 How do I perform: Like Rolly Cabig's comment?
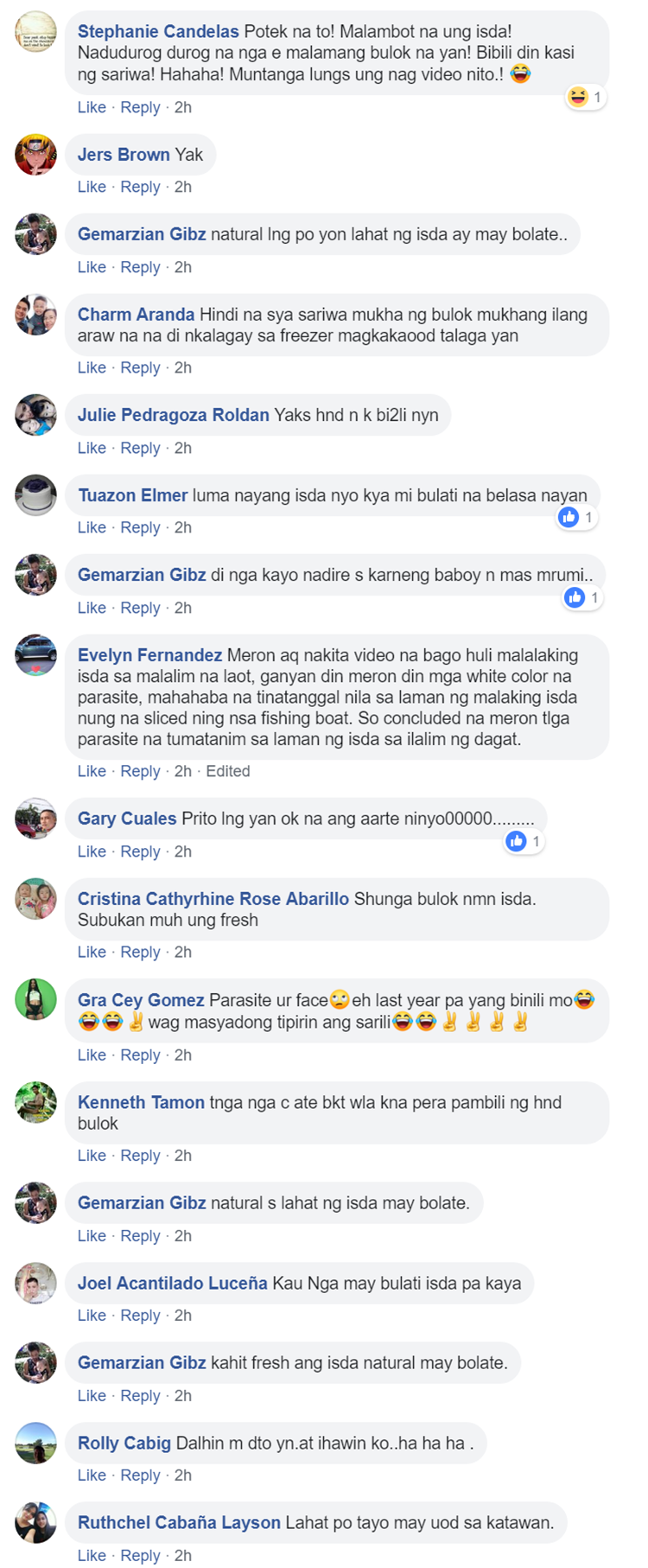tap(92, 1475)
